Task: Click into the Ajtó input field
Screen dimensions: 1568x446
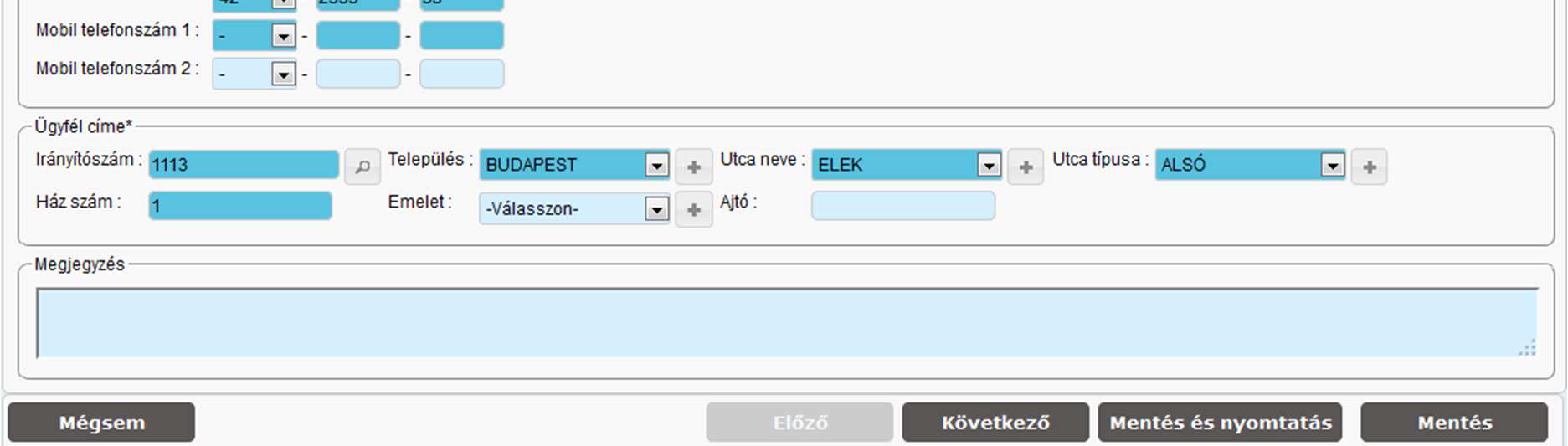Action: pos(903,206)
